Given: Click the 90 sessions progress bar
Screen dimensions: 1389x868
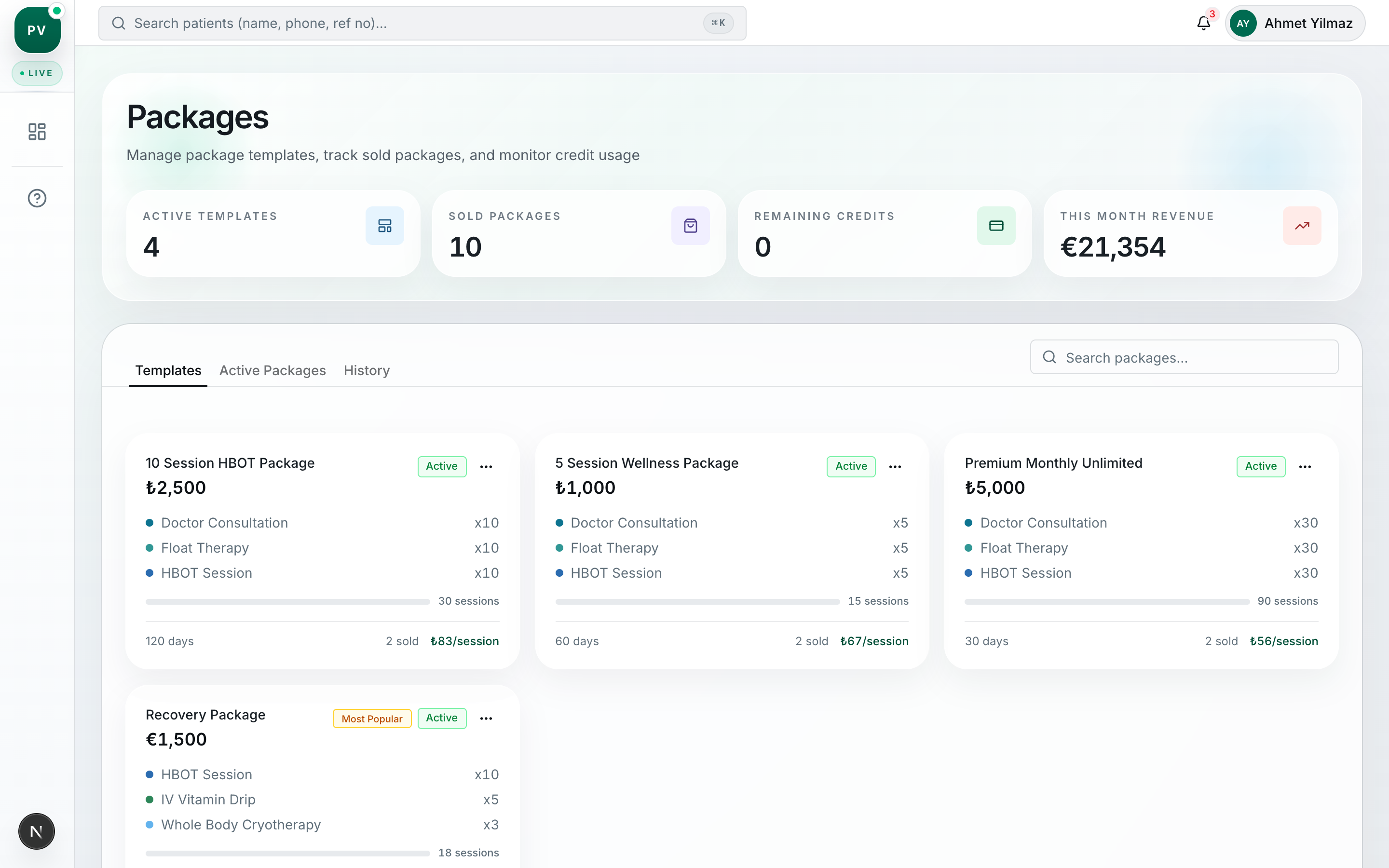Looking at the screenshot, I should click(x=1107, y=602).
